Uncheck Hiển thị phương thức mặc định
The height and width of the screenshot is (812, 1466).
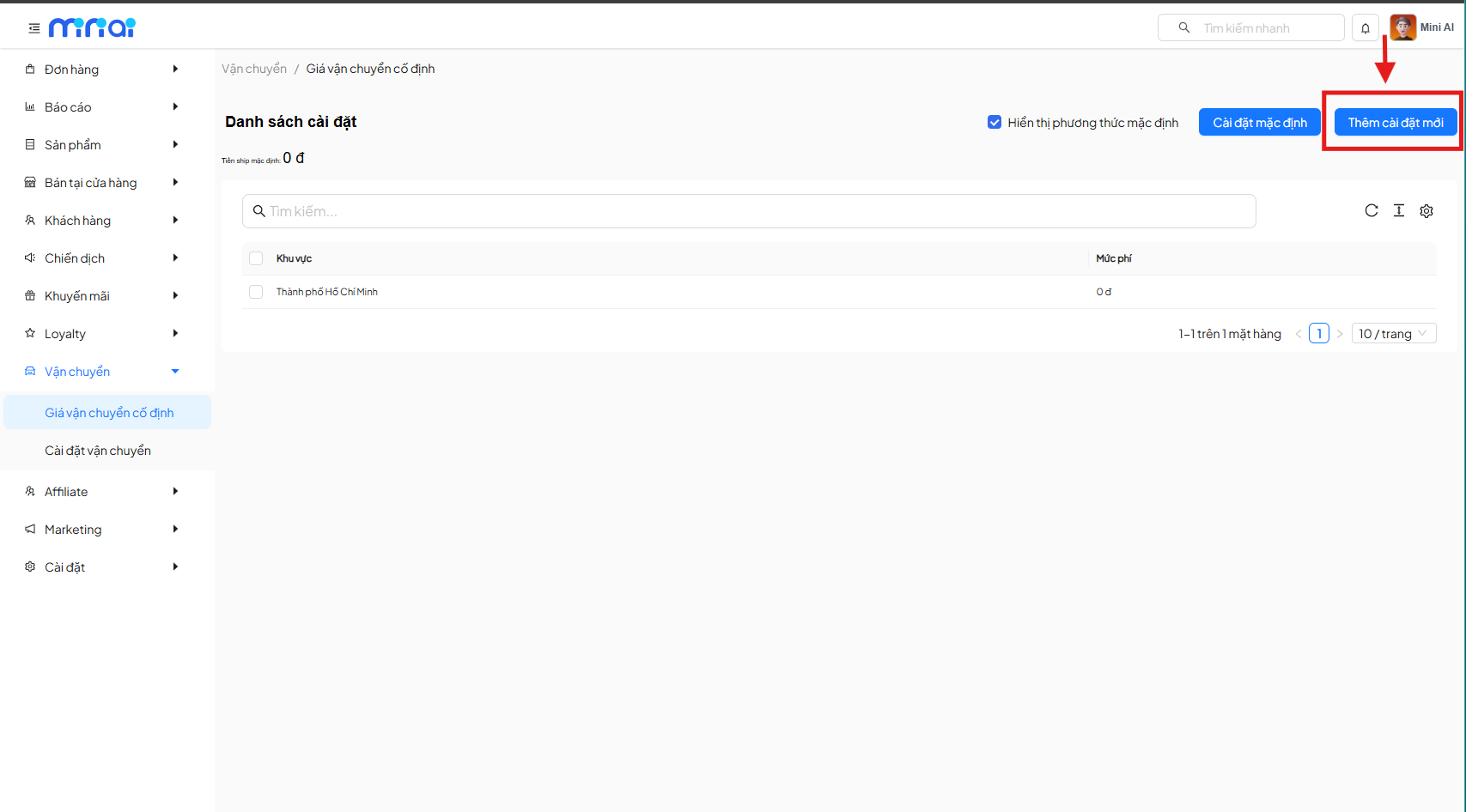point(995,123)
